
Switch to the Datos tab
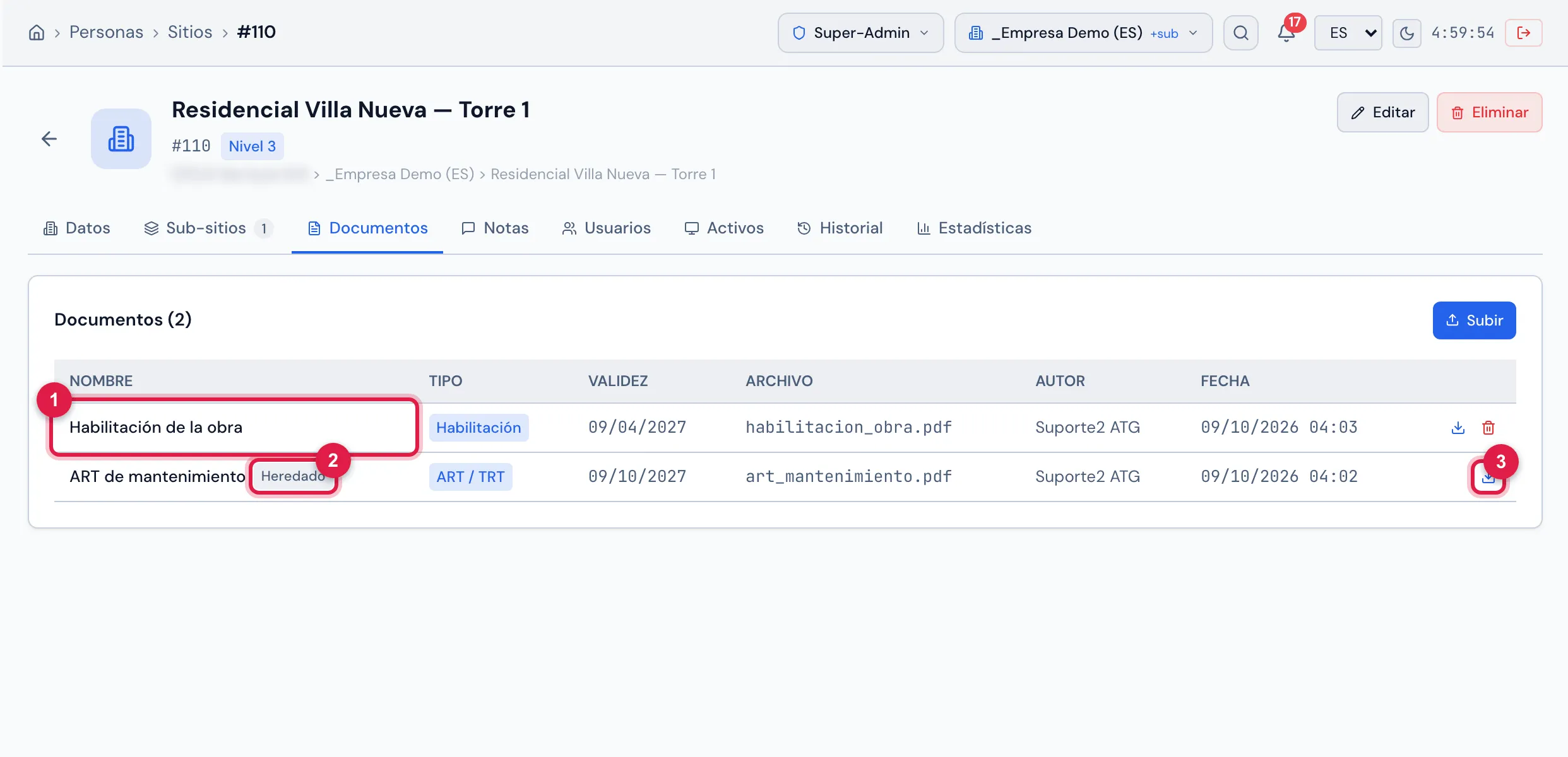click(x=76, y=228)
